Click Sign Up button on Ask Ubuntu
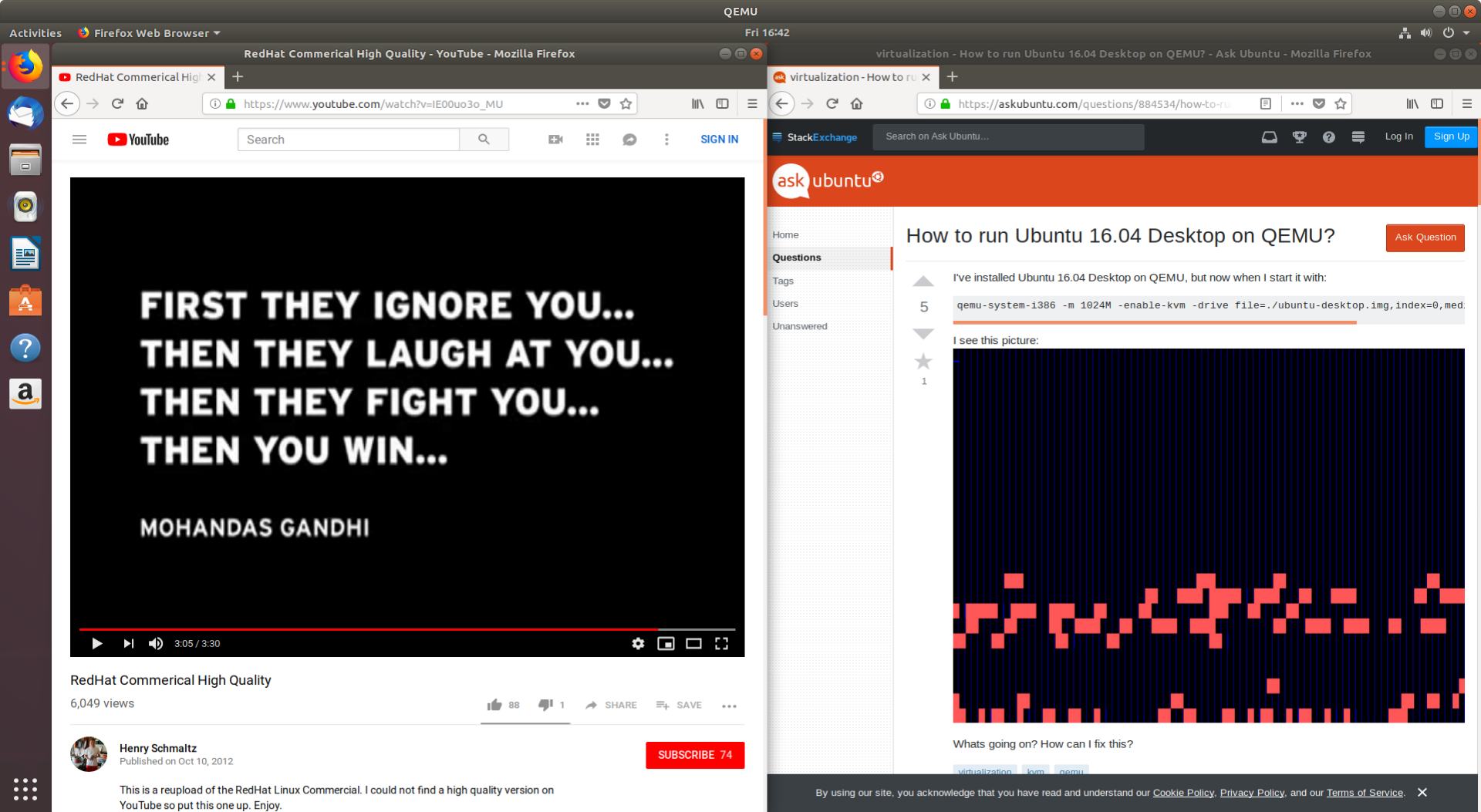 point(1451,136)
